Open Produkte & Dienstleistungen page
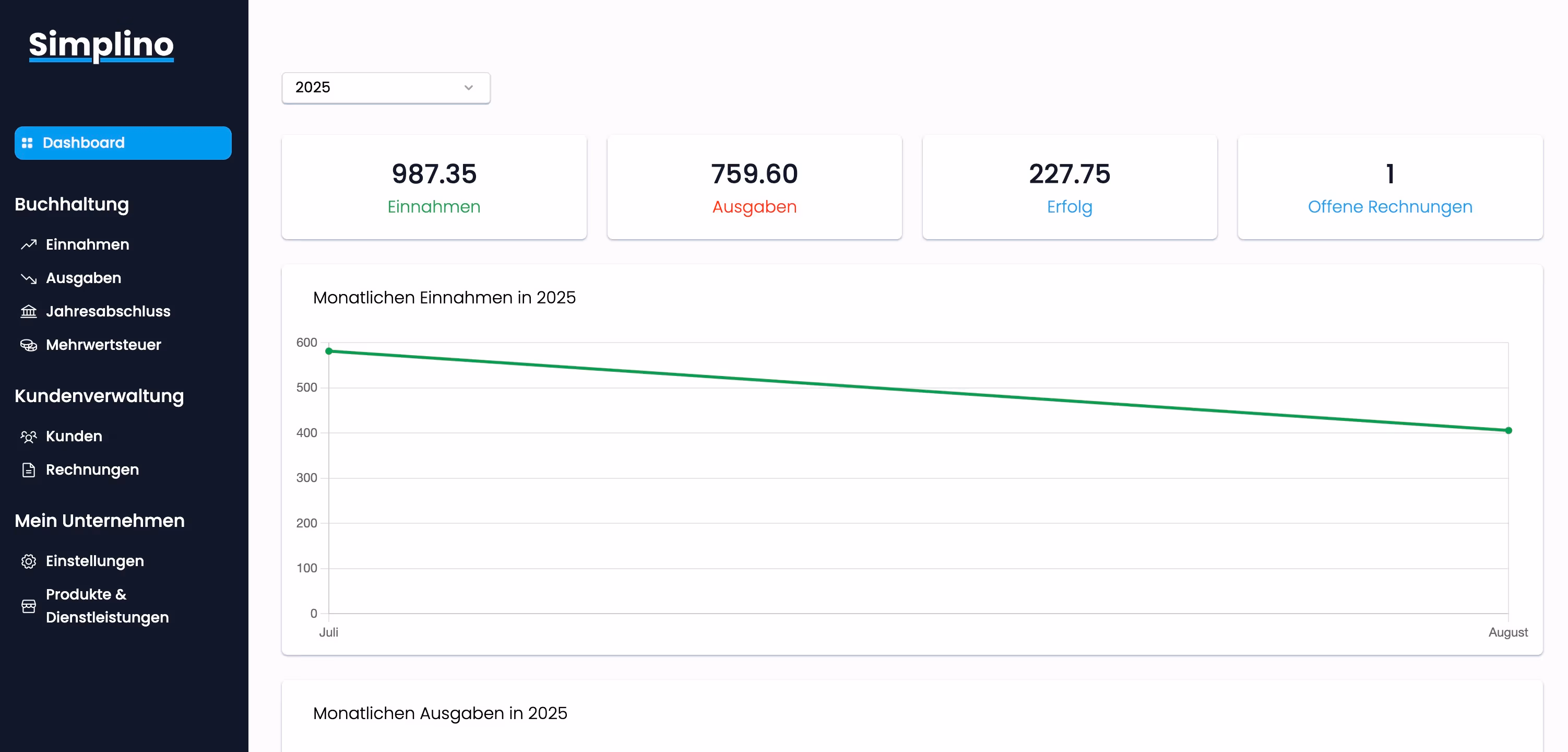This screenshot has height=752, width=1568. (106, 606)
